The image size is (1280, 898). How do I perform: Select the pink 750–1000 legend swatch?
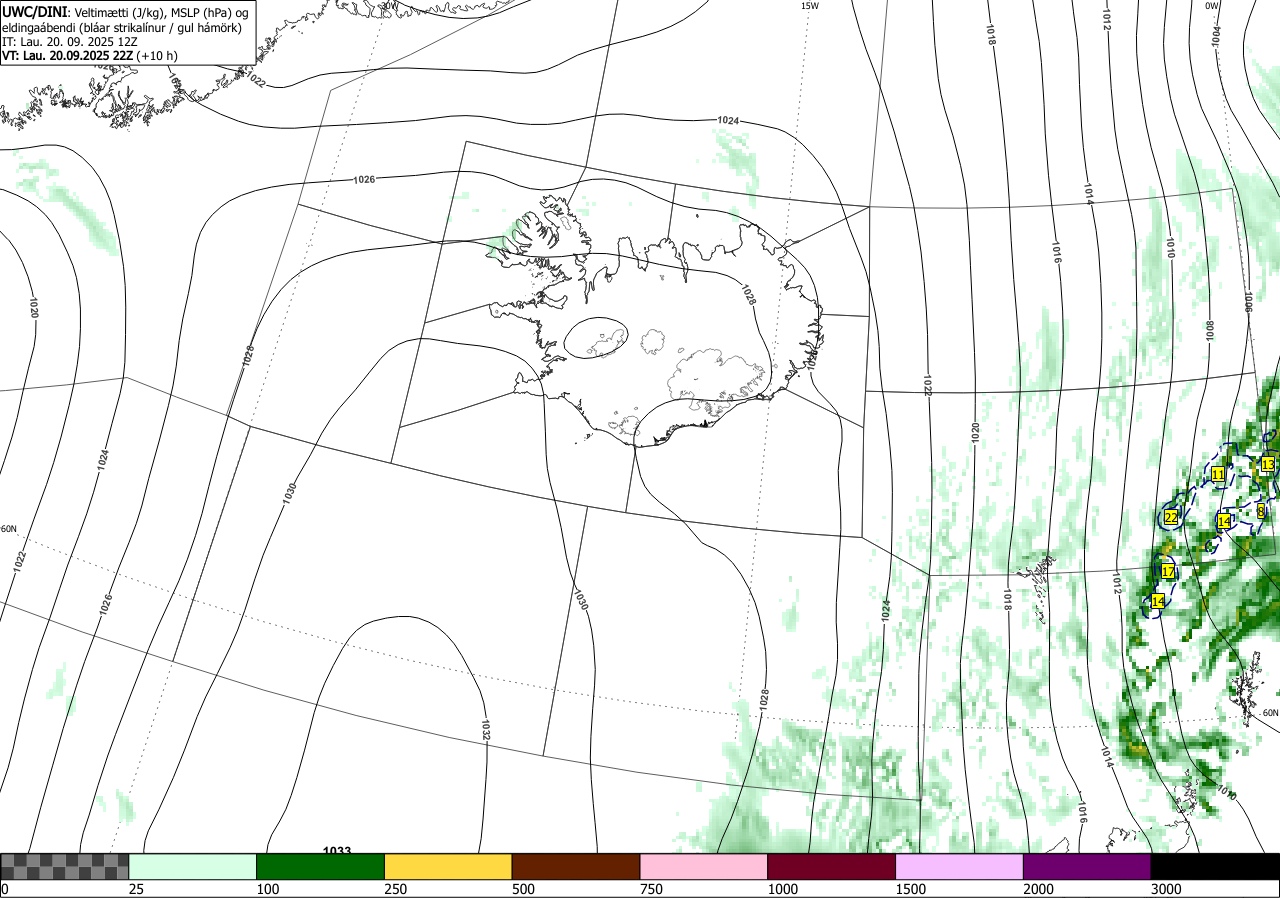pos(704,866)
